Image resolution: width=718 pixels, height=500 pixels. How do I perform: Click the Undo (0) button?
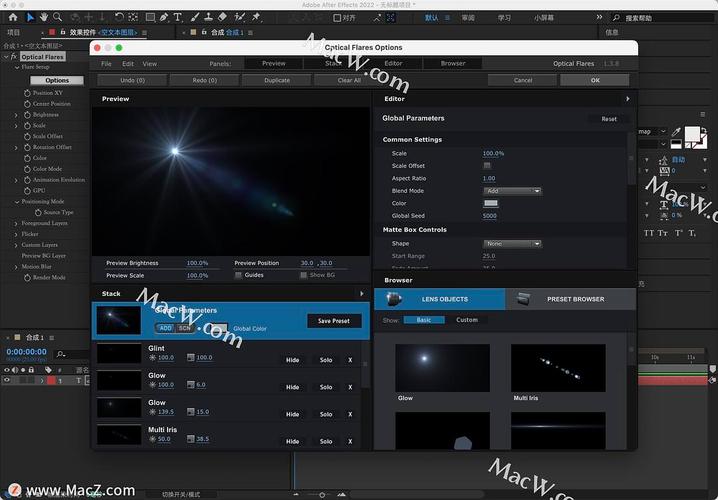(132, 80)
